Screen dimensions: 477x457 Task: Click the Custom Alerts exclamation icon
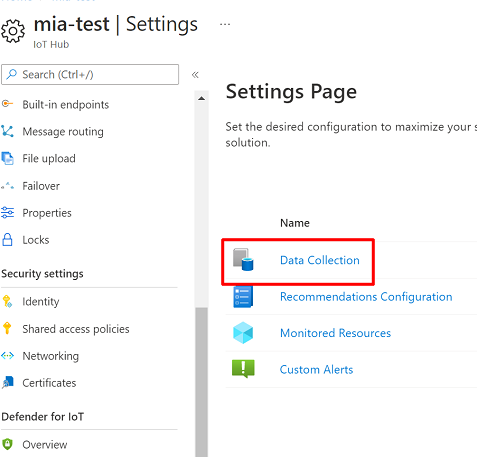pyautogui.click(x=243, y=369)
